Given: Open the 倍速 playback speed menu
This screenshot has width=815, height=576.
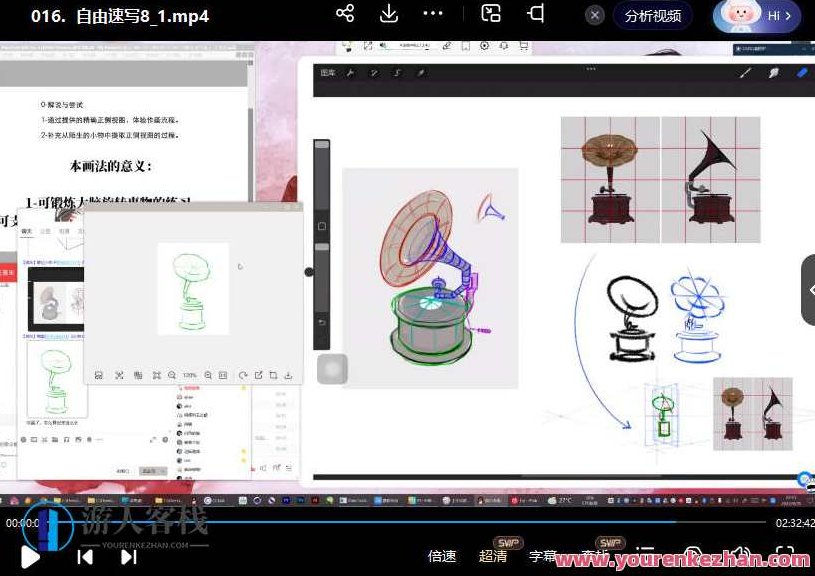Looking at the screenshot, I should tap(442, 556).
